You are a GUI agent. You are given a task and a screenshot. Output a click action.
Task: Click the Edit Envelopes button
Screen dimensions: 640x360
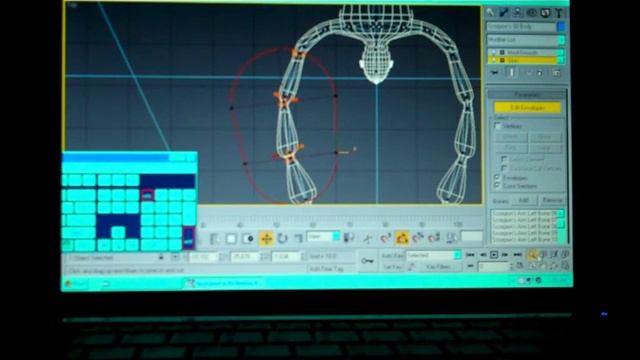pyautogui.click(x=527, y=108)
